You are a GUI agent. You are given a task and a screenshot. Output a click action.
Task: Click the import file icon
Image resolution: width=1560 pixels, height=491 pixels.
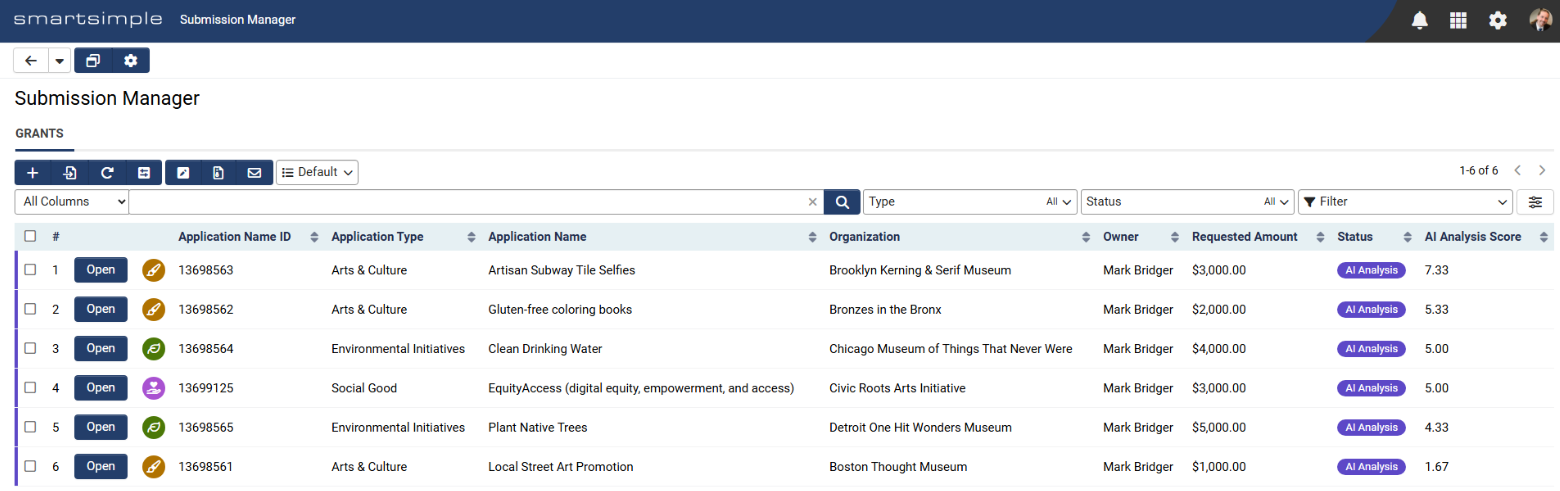[x=70, y=173]
